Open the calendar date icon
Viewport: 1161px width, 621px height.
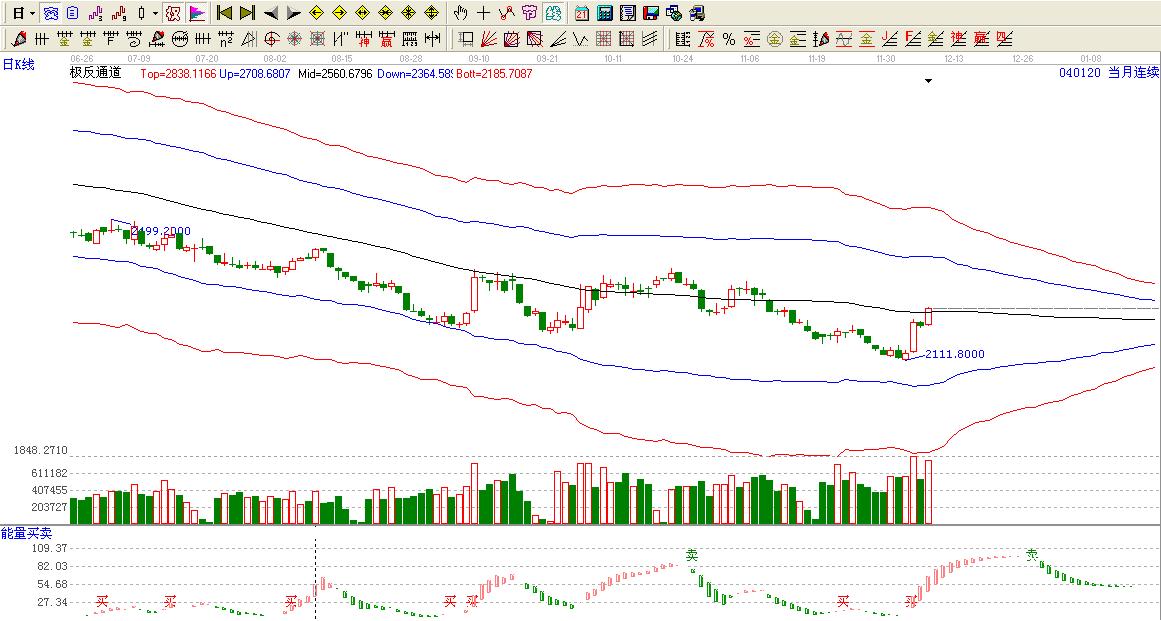582,13
